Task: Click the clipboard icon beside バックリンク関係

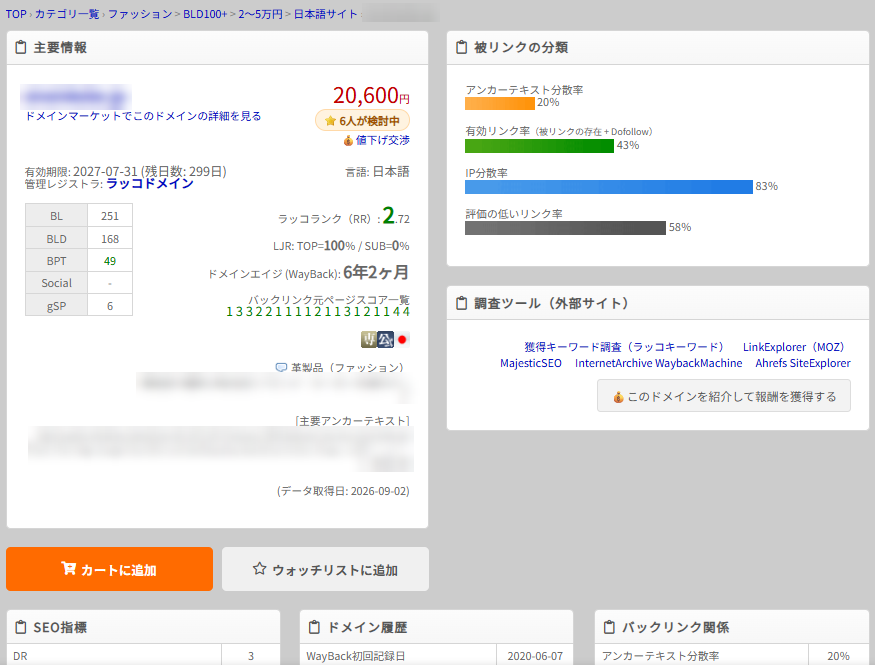Action: (609, 627)
